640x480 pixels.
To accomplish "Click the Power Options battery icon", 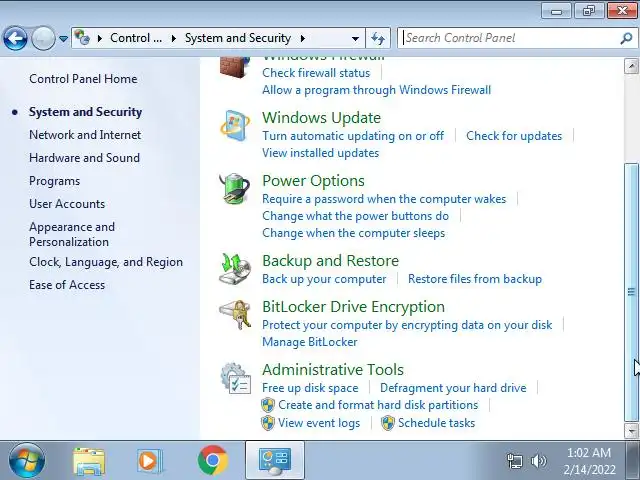I will coord(235,188).
